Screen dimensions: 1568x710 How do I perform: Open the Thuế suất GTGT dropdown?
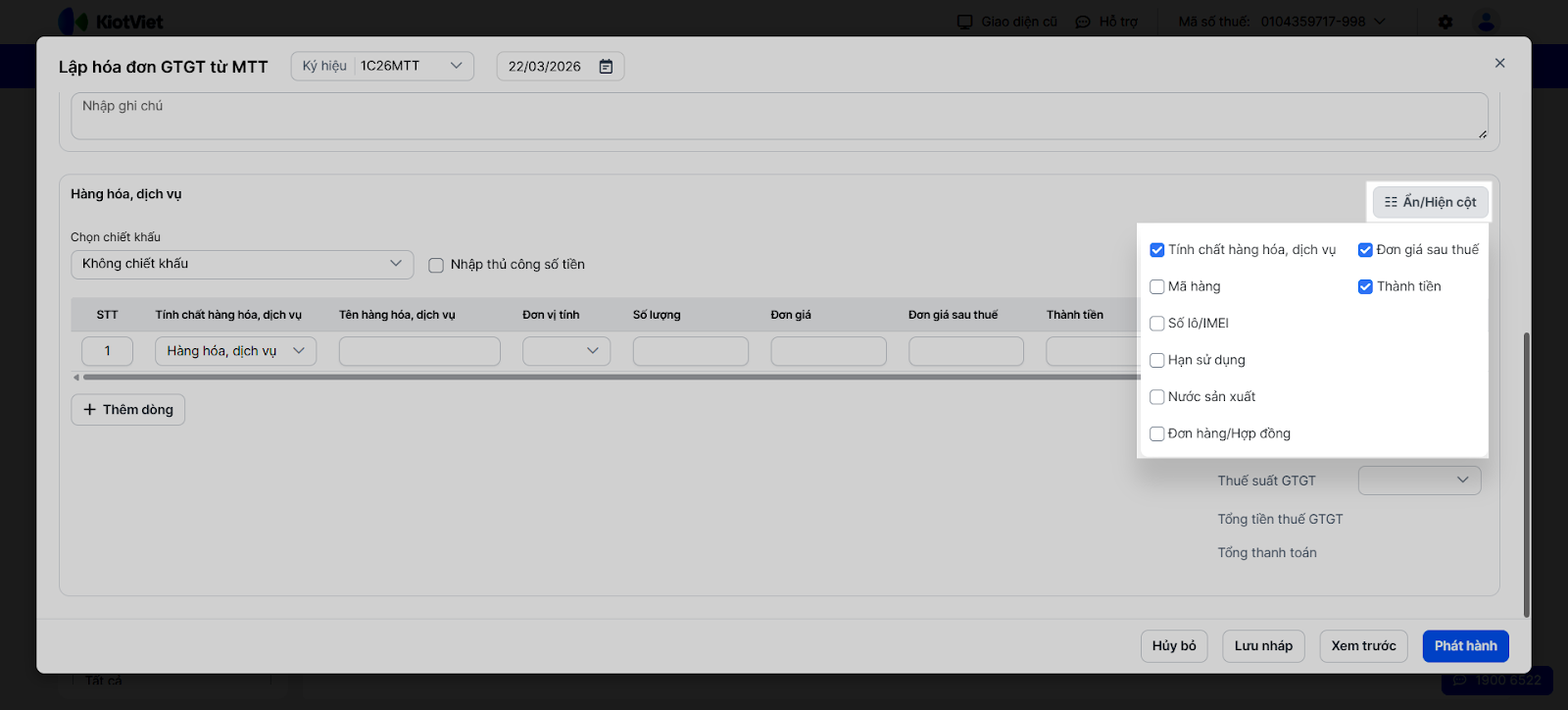(x=1419, y=480)
